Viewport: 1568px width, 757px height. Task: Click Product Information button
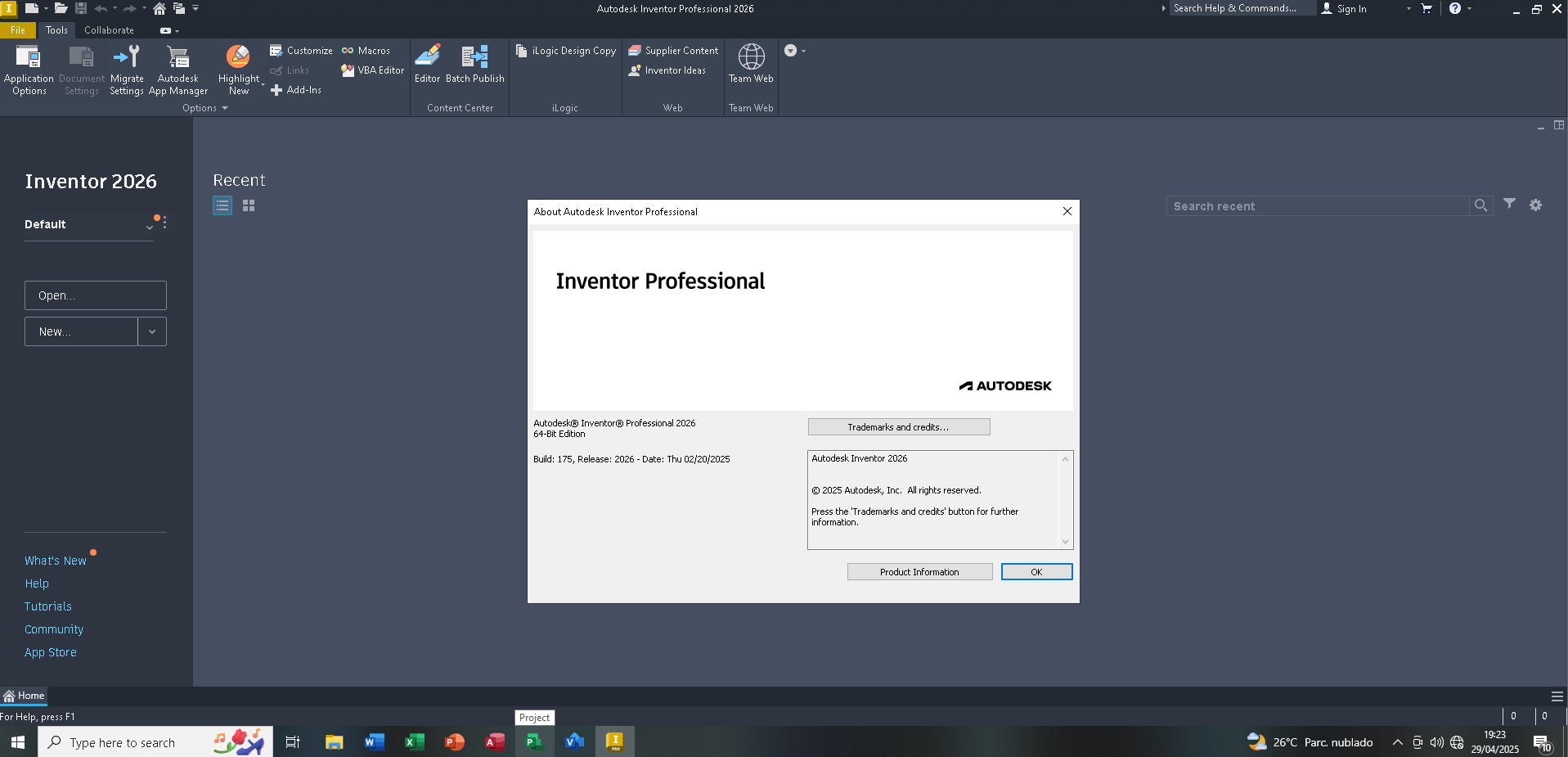click(919, 572)
